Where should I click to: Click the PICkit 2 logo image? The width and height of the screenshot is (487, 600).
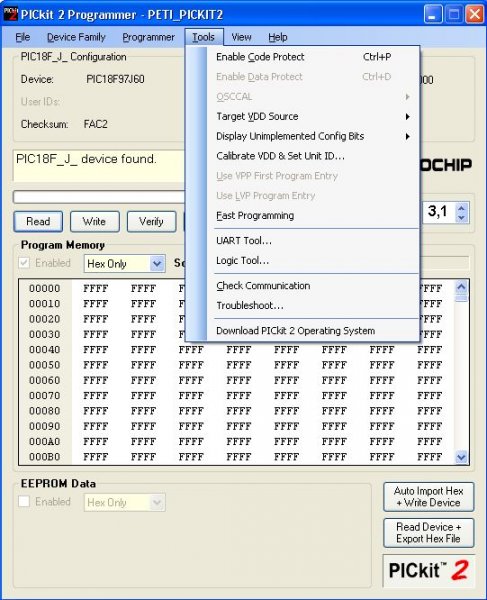tap(428, 571)
